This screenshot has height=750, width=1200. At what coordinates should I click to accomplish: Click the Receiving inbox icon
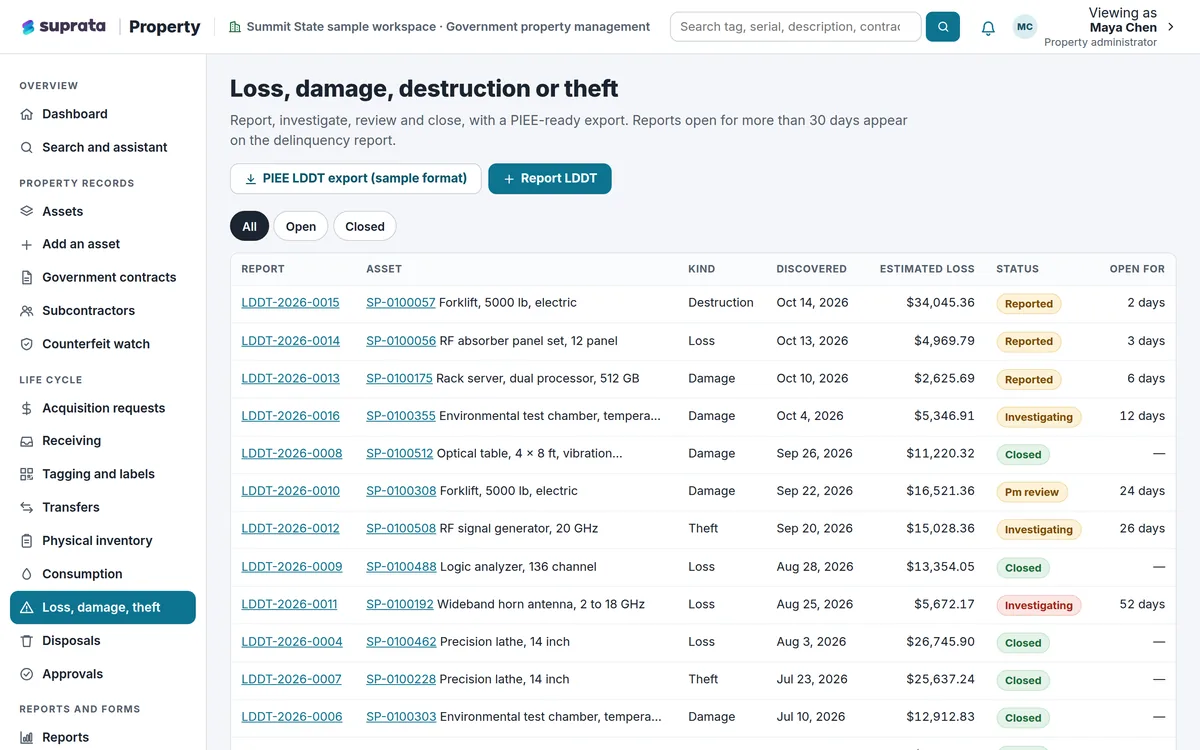(27, 441)
